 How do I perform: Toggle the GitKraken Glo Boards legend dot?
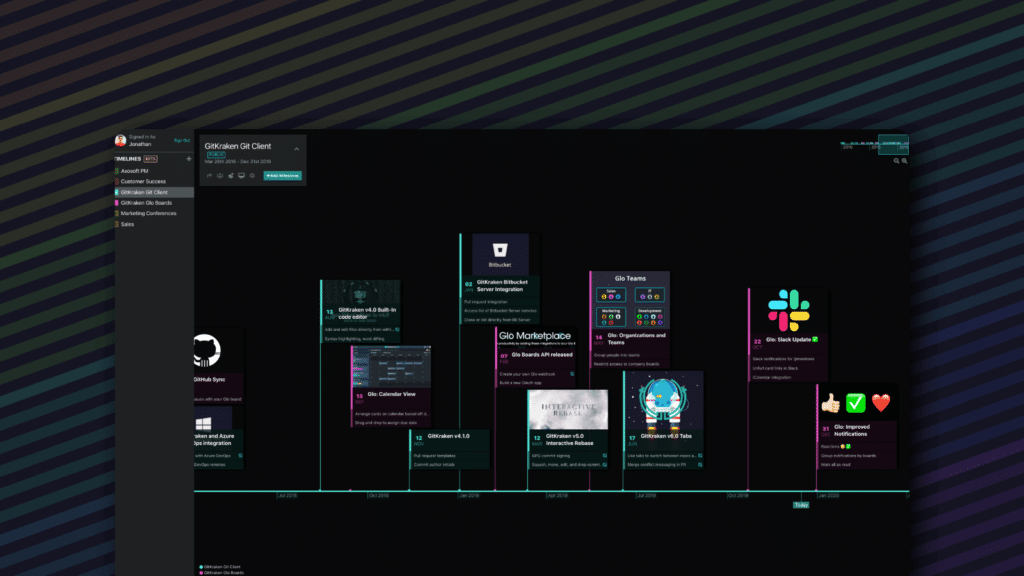pyautogui.click(x=201, y=573)
